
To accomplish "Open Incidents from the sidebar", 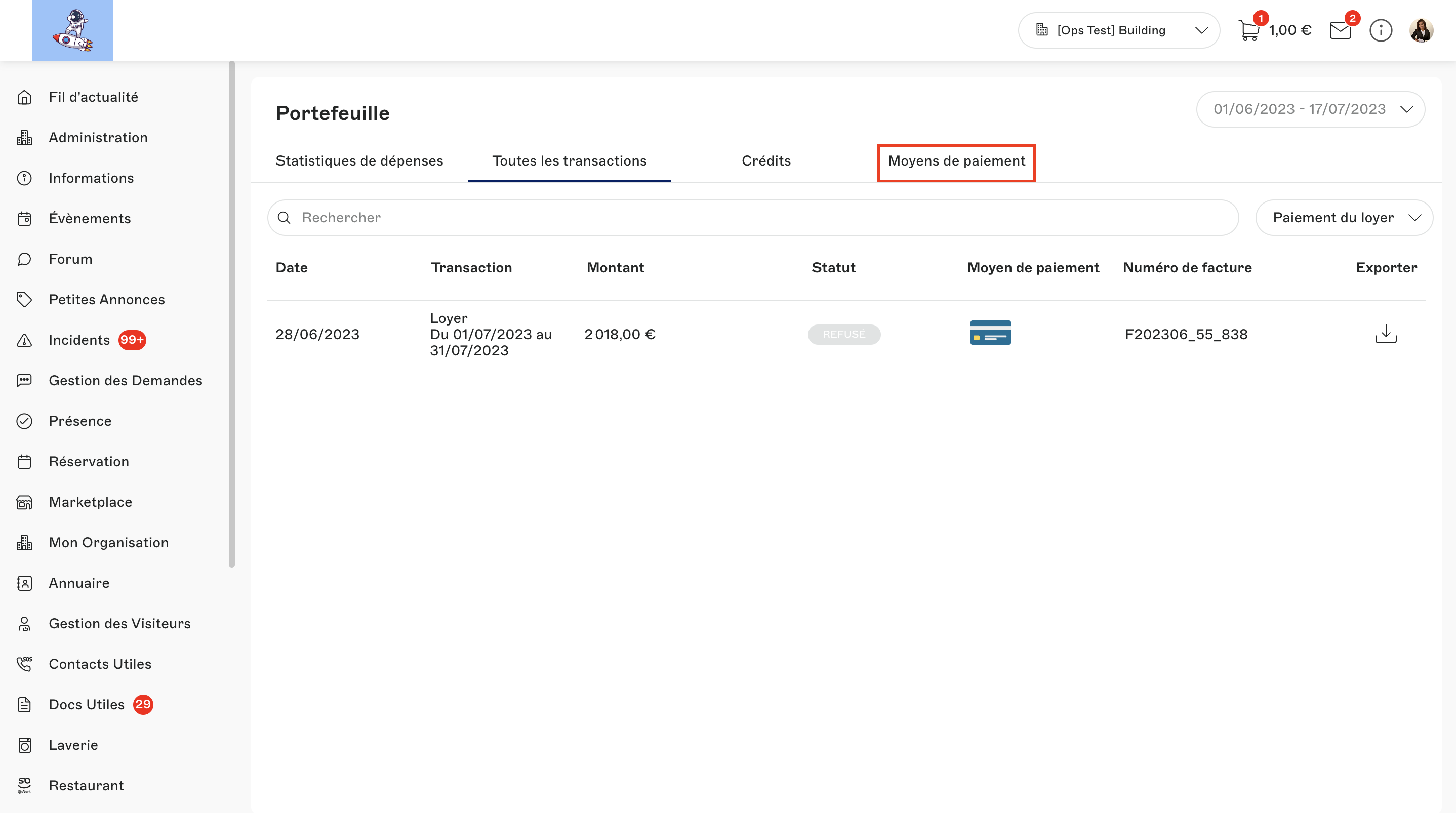I will (79, 340).
